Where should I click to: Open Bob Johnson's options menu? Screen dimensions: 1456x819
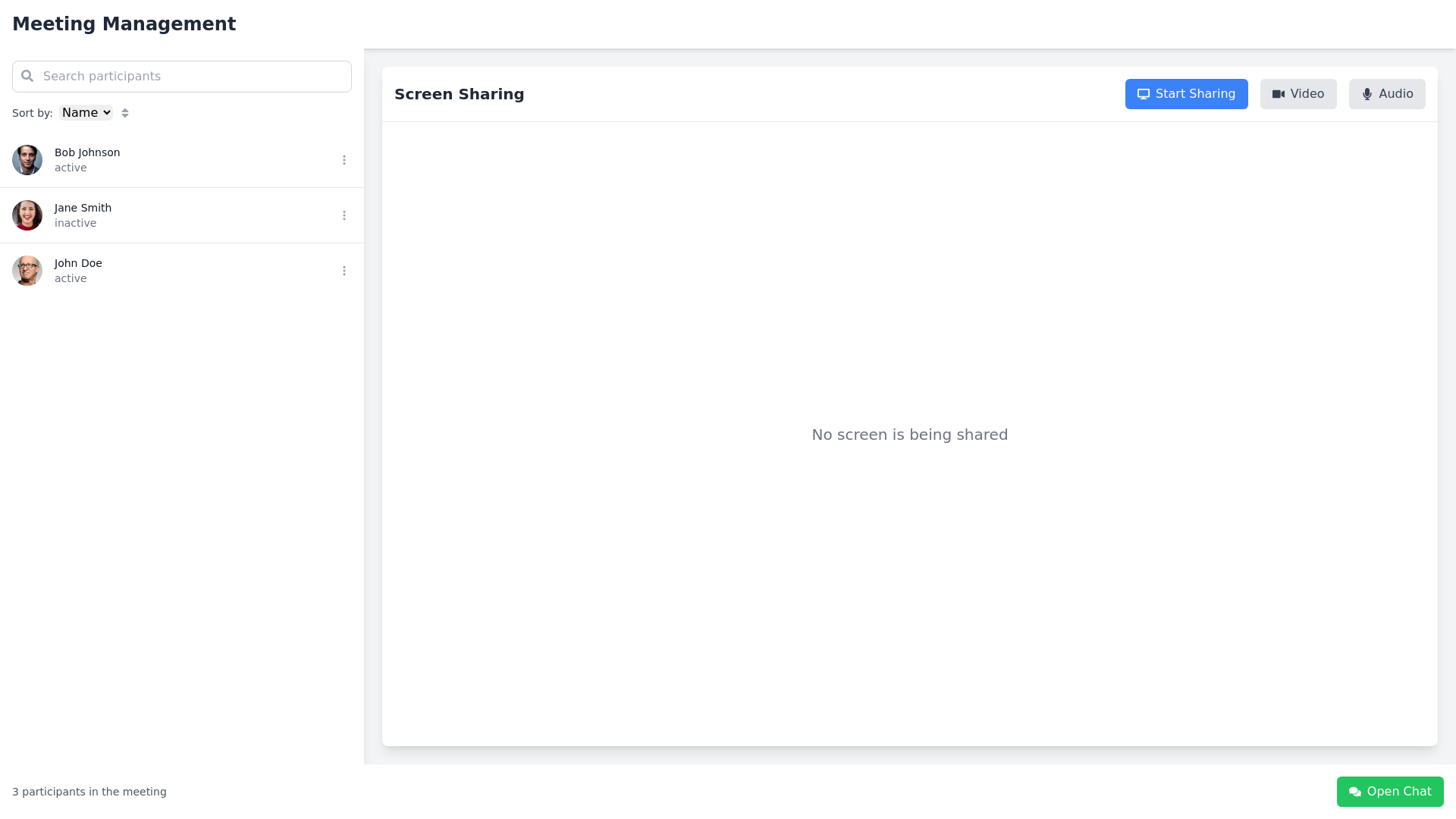344,160
